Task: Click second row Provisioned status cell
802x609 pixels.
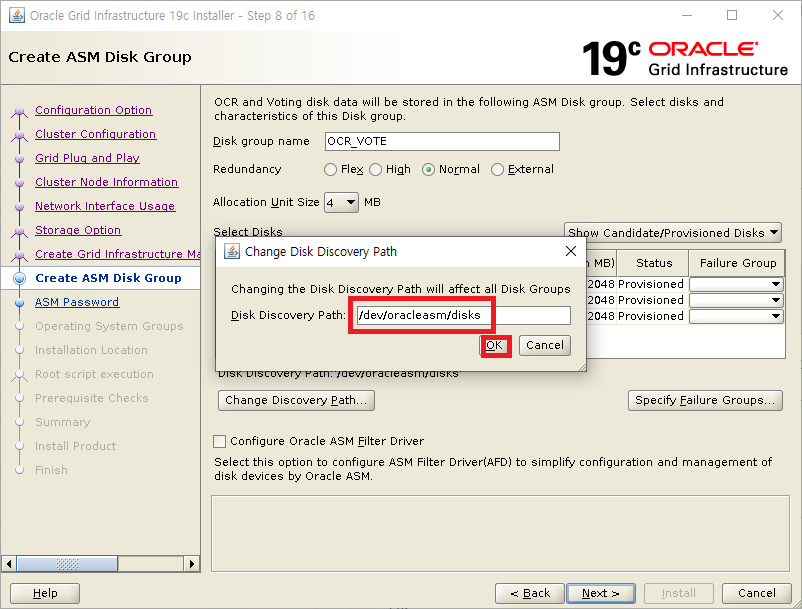Action: (651, 300)
